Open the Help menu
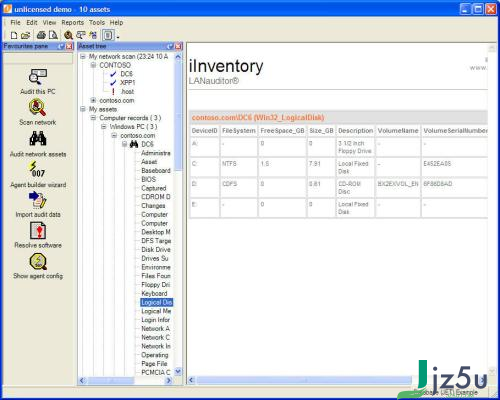Screen dimensions: 500x400 pos(116,22)
